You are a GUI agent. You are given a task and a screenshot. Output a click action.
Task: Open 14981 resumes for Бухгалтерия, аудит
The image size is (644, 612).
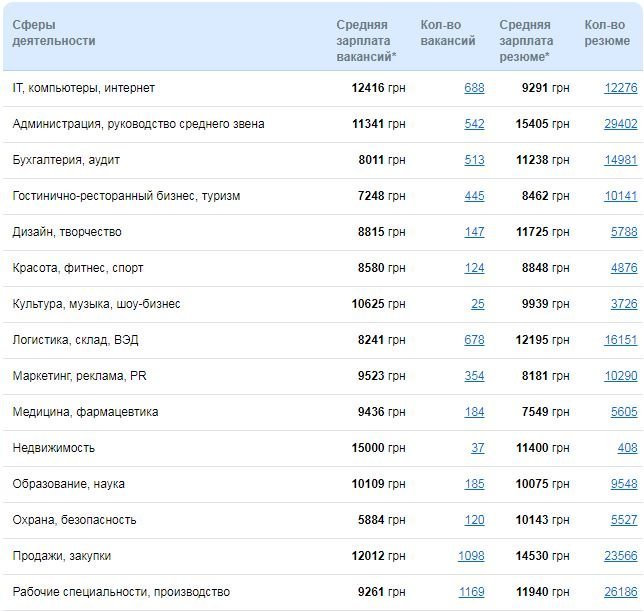(620, 160)
